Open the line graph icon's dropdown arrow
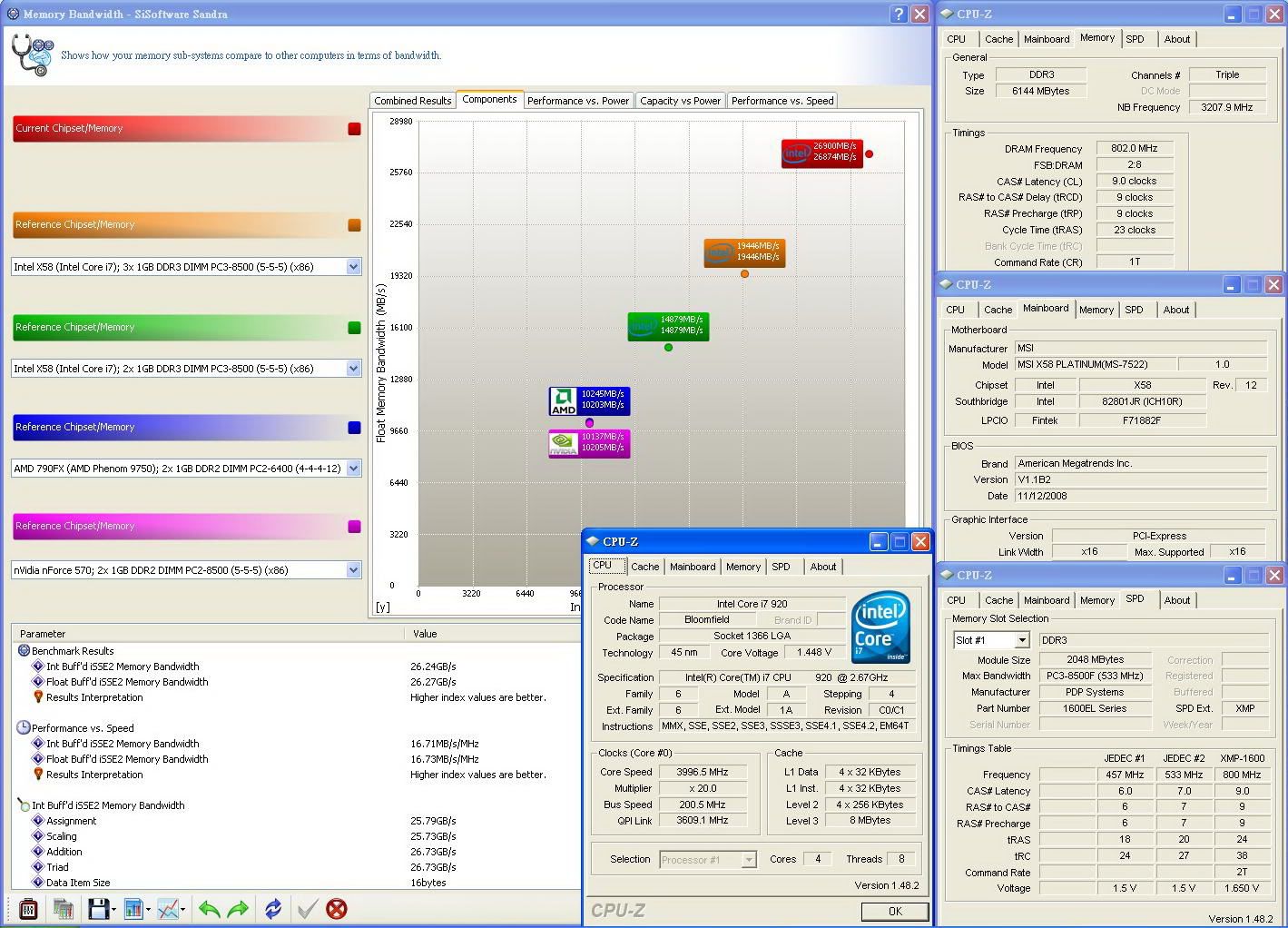Viewport: 1288px width, 928px height. [182, 909]
